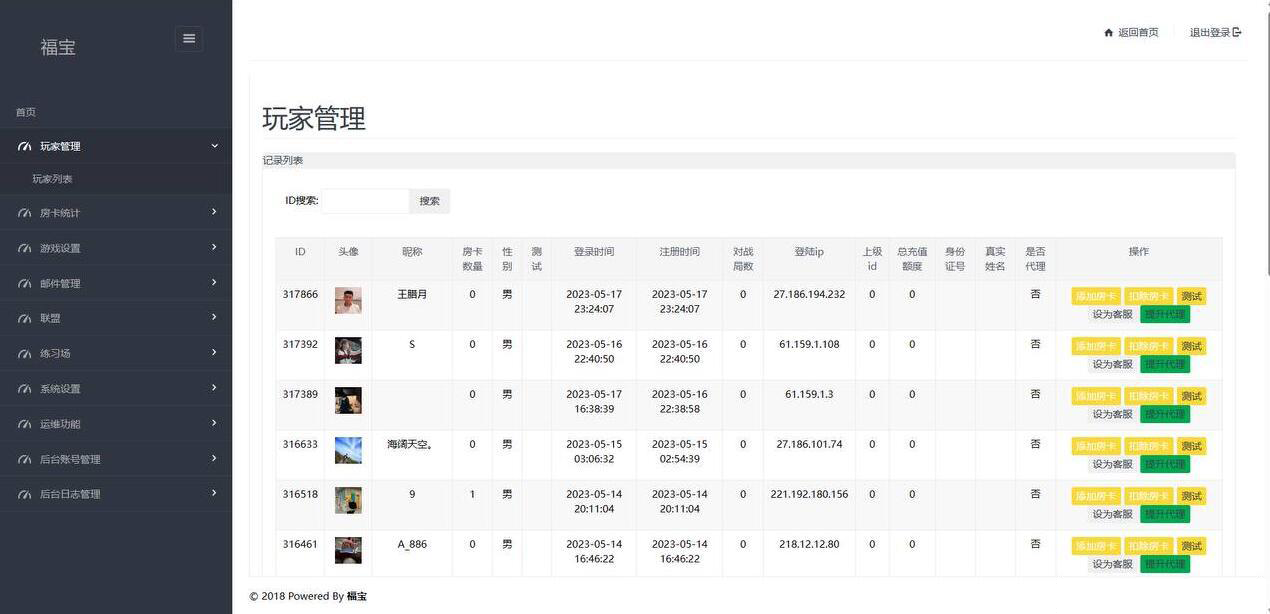Go to 首页 in the sidebar
The height and width of the screenshot is (614, 1270).
(x=26, y=112)
